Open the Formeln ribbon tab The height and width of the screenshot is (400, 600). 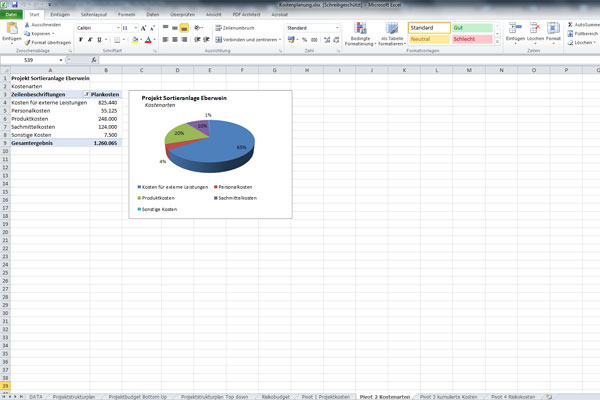click(127, 15)
